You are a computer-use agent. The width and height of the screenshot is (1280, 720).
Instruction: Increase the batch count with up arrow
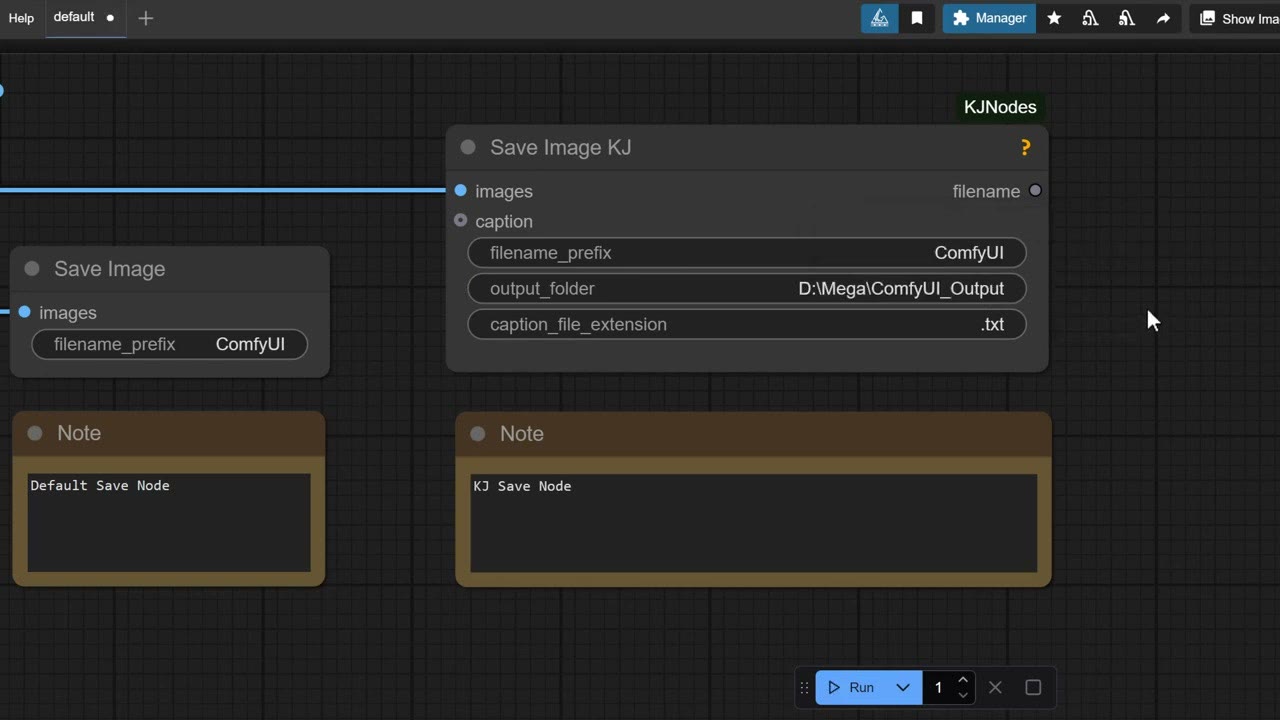962,680
